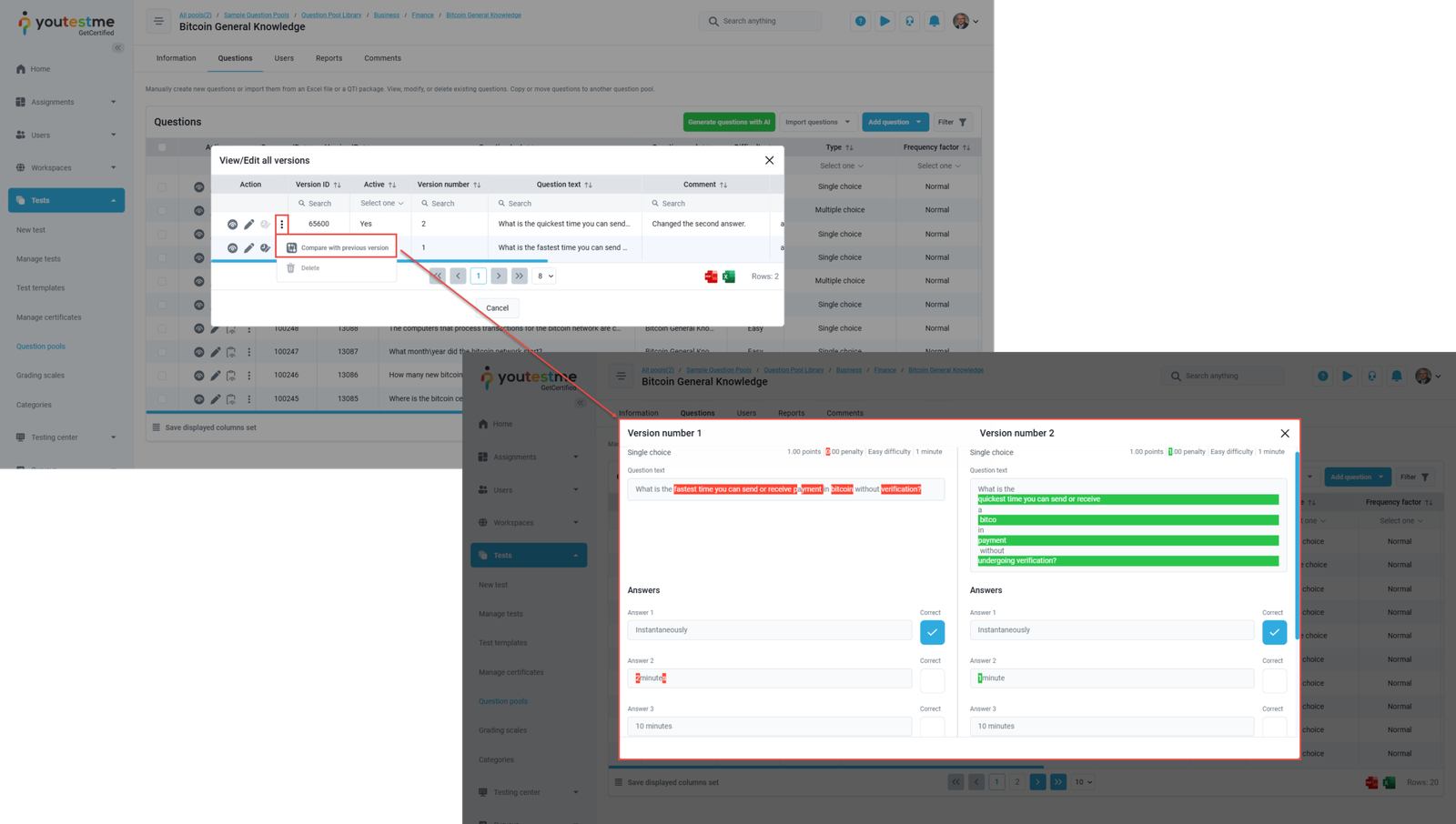The width and height of the screenshot is (1456, 824).
Task: Export versions list using the PDF icon in View/Edit dialog
Action: tap(711, 276)
